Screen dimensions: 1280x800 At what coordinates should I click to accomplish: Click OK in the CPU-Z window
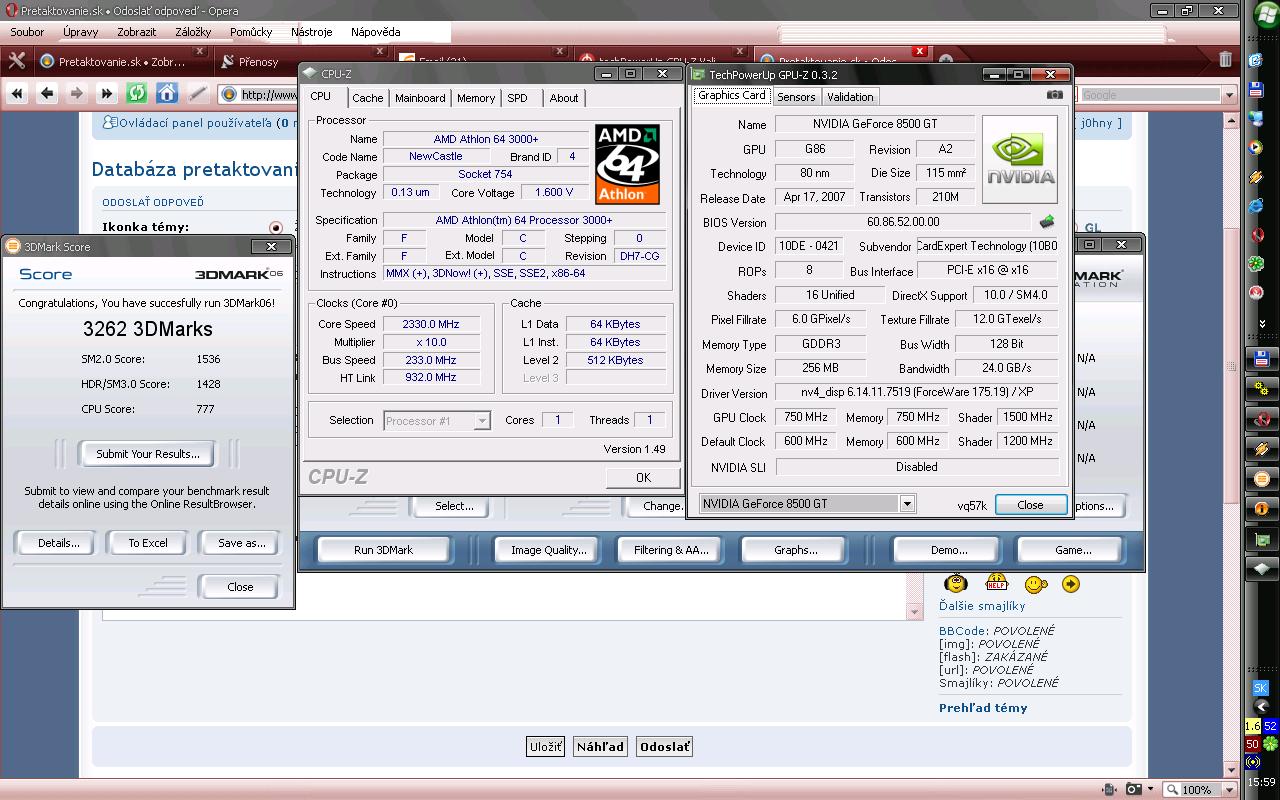pyautogui.click(x=643, y=478)
